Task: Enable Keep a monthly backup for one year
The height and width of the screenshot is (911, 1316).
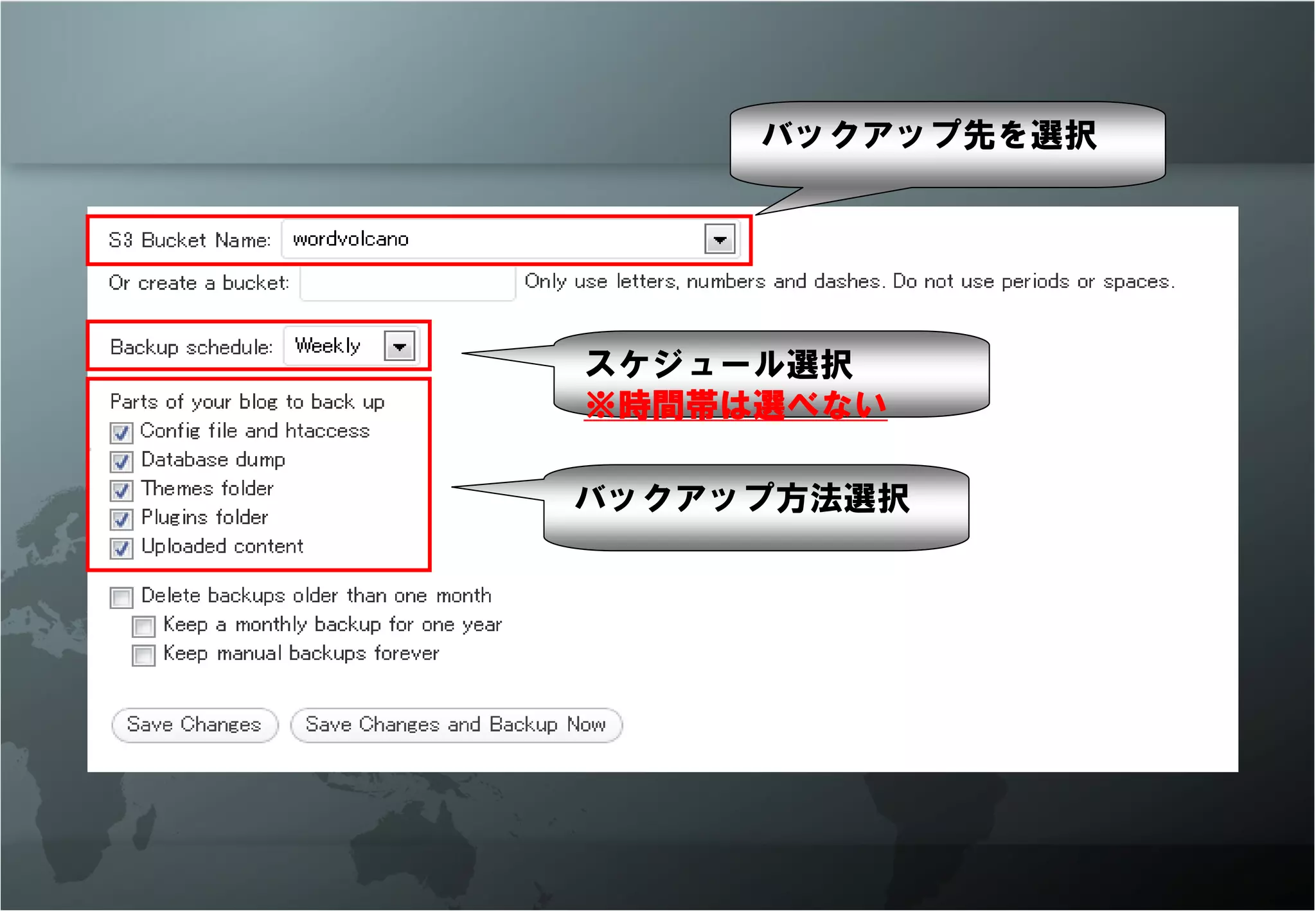Action: [143, 626]
